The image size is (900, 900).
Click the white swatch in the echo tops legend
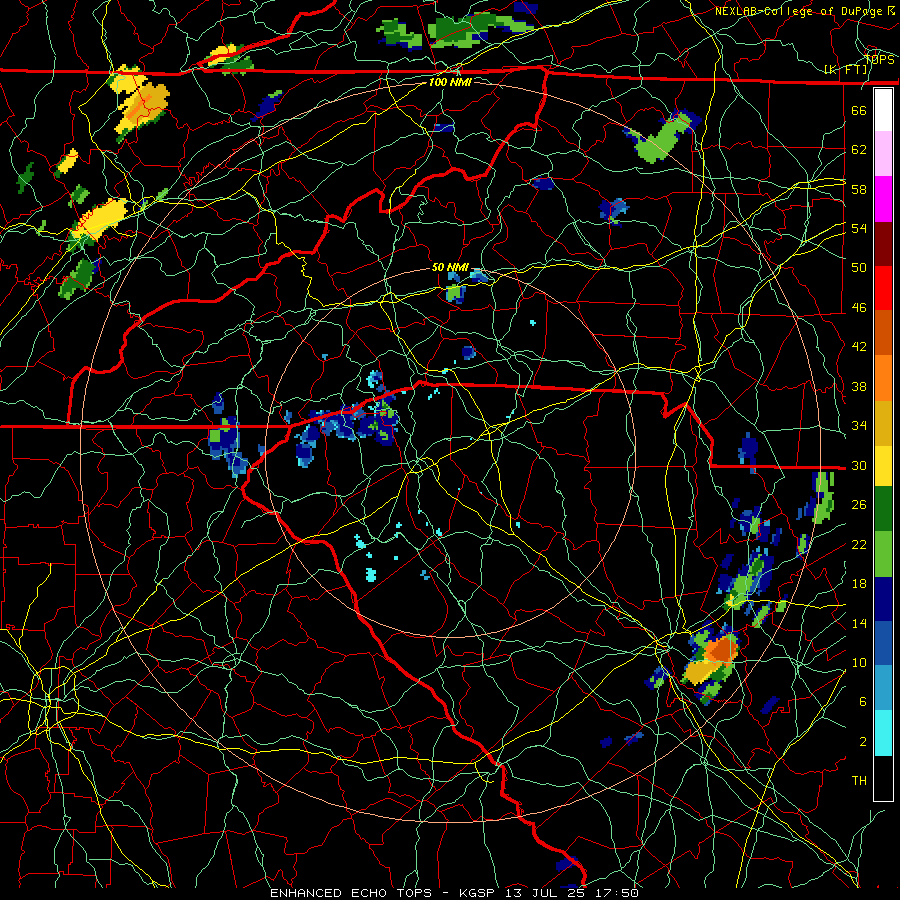pyautogui.click(x=883, y=110)
